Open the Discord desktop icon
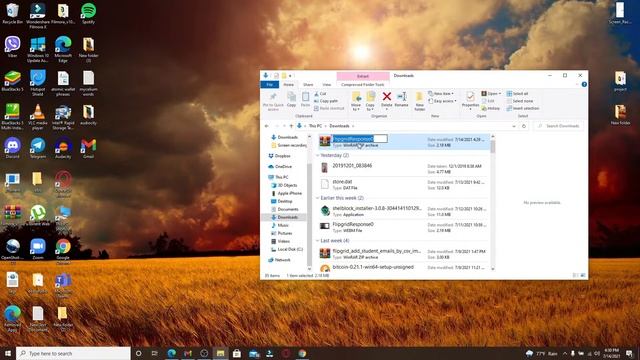 click(12, 148)
